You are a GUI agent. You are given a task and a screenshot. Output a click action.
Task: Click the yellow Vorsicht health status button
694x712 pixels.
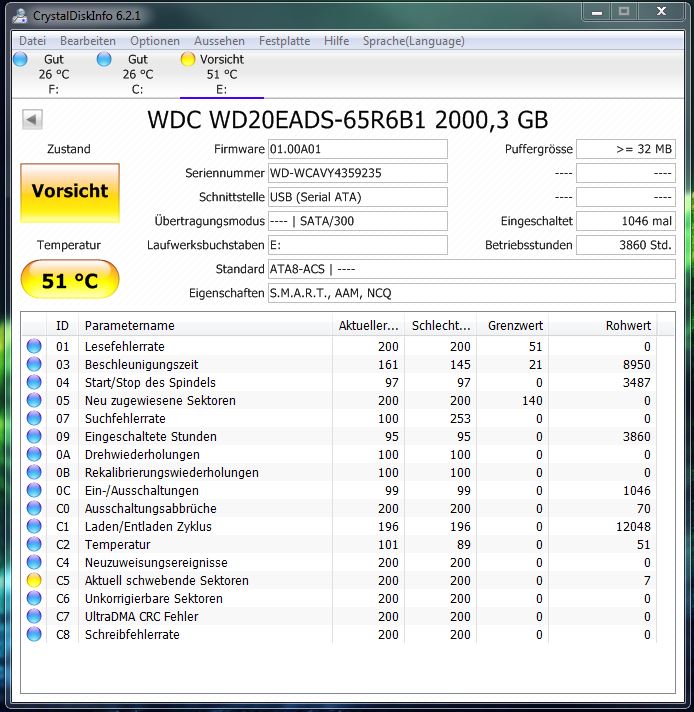[70, 193]
